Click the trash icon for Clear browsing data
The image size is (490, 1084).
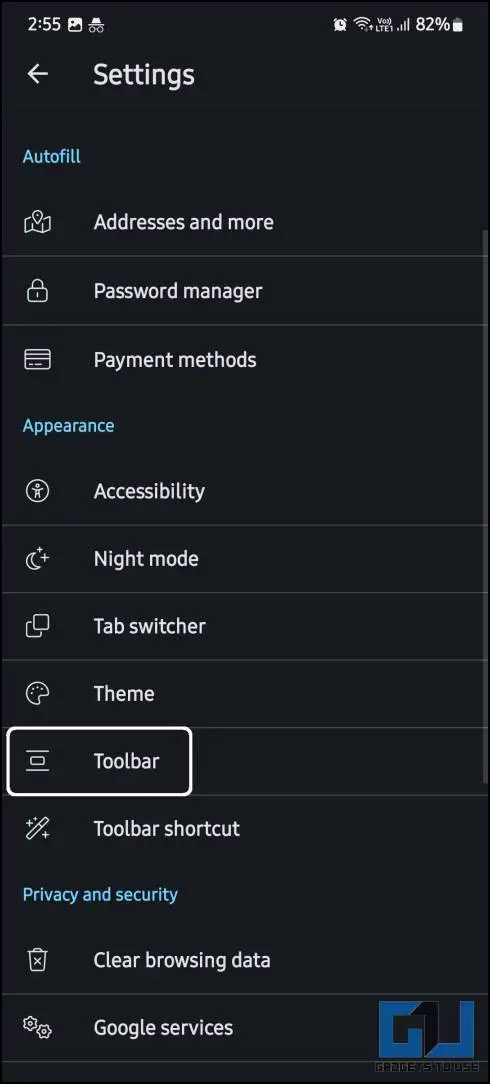pos(37,960)
